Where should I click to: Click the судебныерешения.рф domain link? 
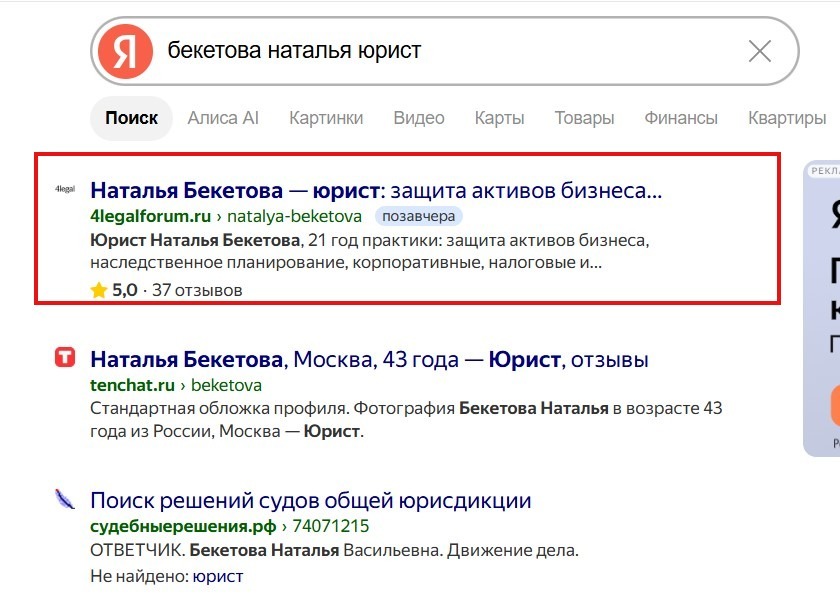click(x=183, y=527)
